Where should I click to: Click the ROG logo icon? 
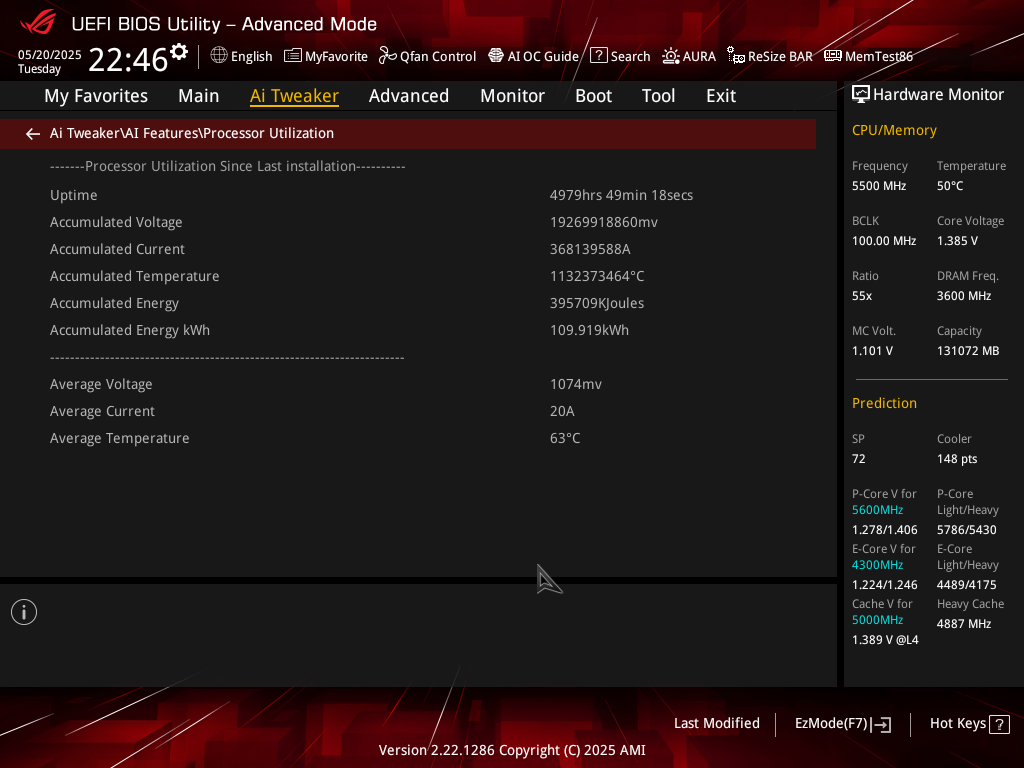(38, 23)
